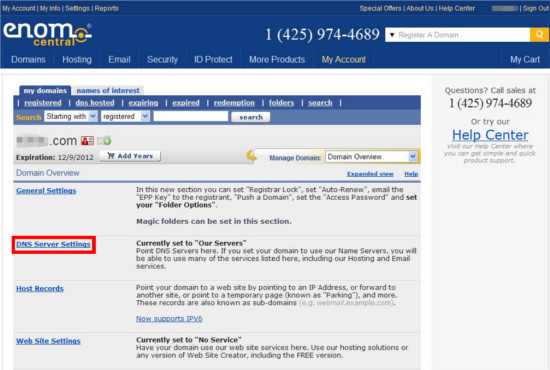
Task: Click the yellow arrow icon near Manage Domain
Action: pyautogui.click(x=251, y=155)
